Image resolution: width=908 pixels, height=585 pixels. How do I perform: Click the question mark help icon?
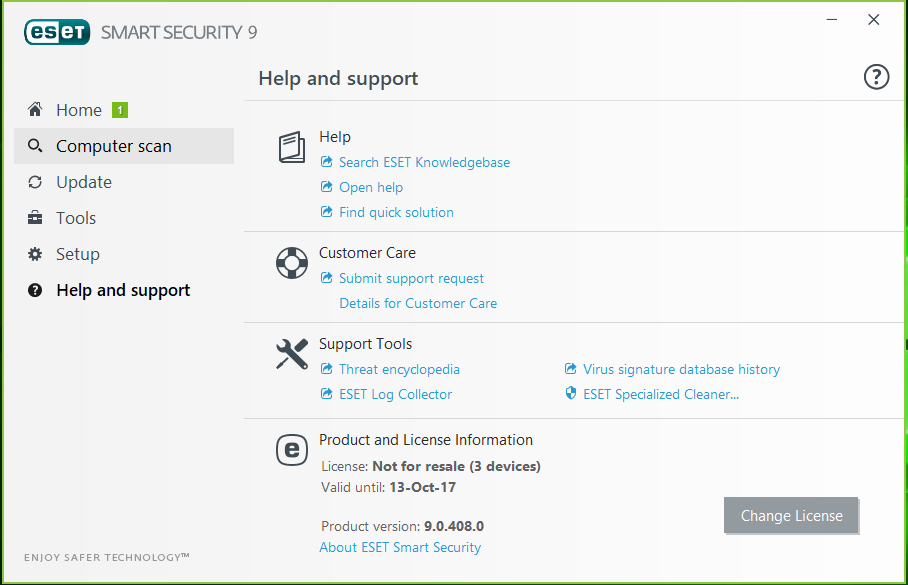tap(876, 77)
